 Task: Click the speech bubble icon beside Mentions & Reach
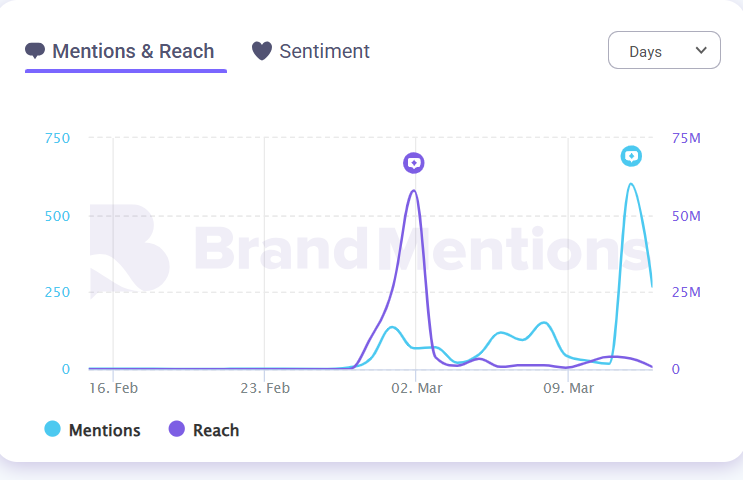(x=36, y=51)
